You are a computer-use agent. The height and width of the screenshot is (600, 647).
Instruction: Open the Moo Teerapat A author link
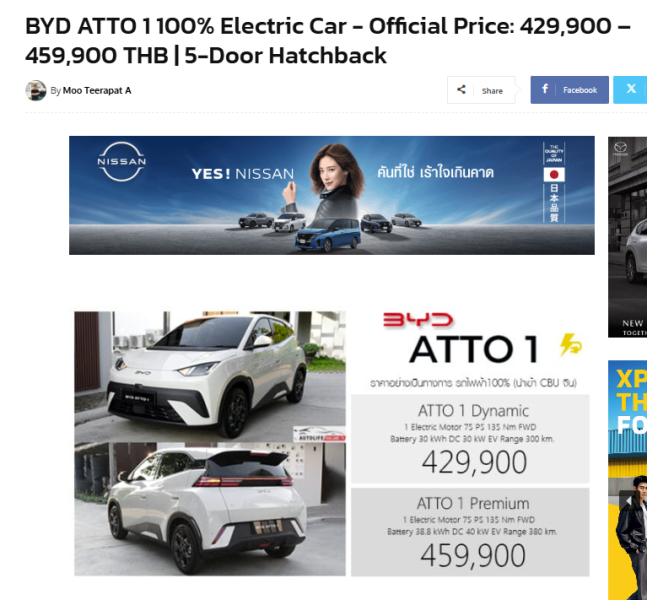(97, 90)
